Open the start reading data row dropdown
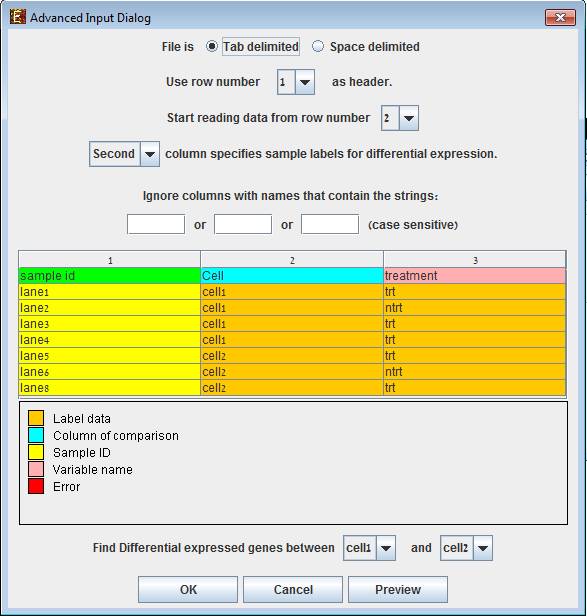Screen dimensions: 587x616 pos(409,118)
